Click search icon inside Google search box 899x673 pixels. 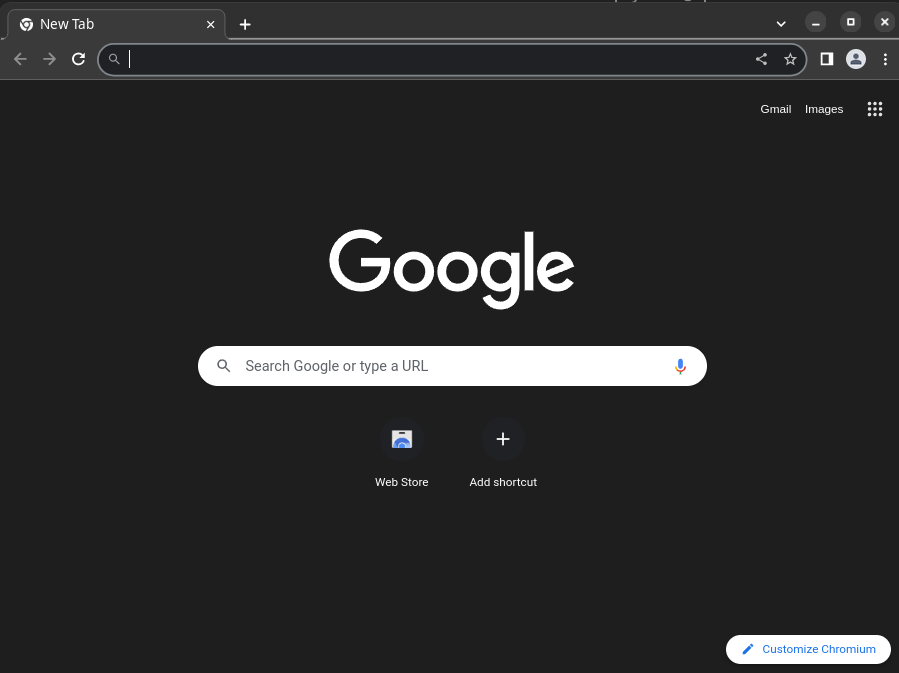224,366
